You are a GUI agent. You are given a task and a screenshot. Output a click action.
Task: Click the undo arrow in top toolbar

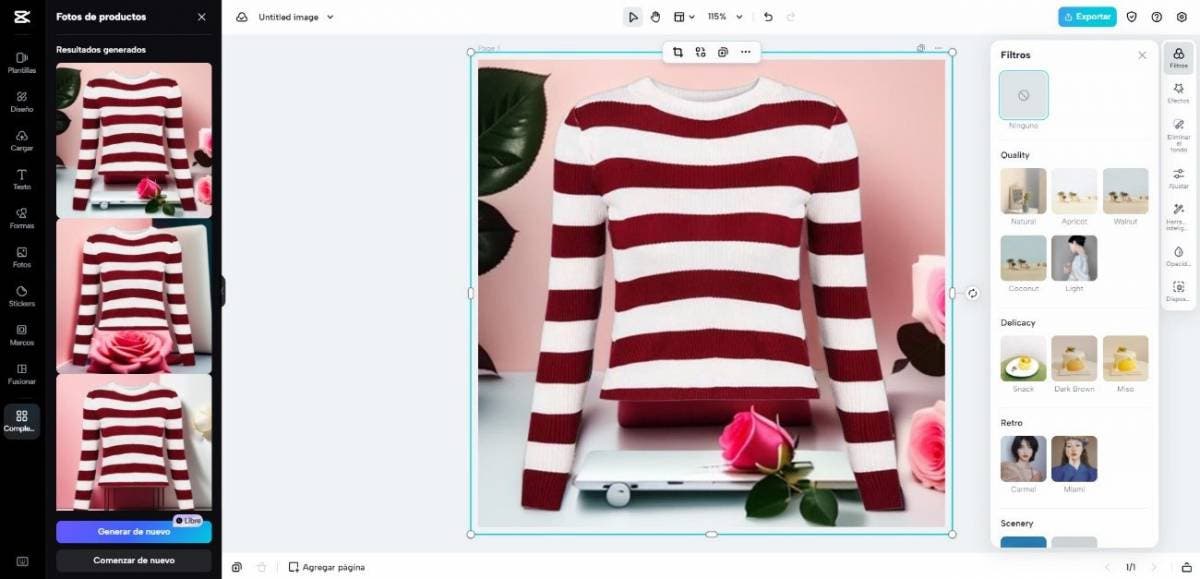[768, 17]
